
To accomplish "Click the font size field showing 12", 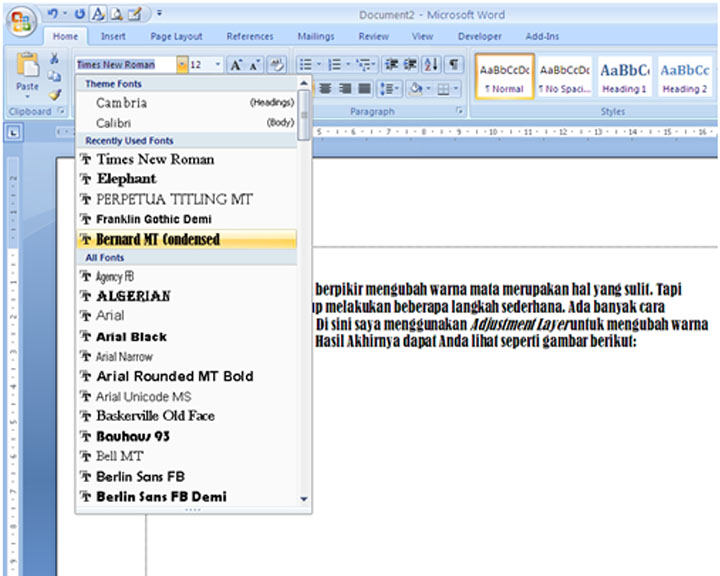I will click(201, 65).
